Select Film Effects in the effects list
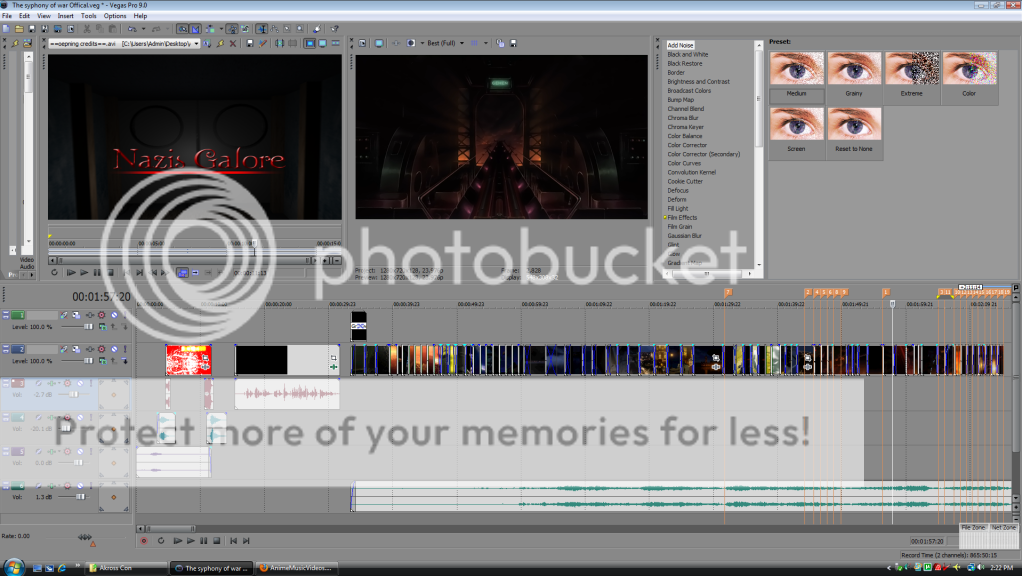 (x=682, y=218)
